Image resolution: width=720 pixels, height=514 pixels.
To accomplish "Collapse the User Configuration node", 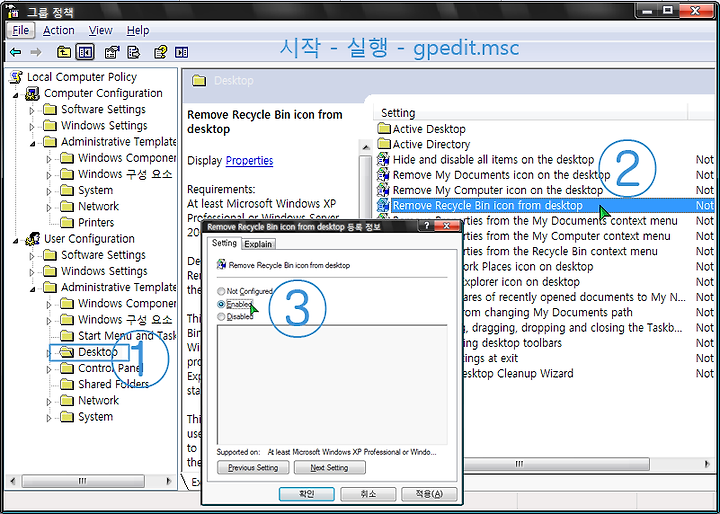I will [16, 240].
